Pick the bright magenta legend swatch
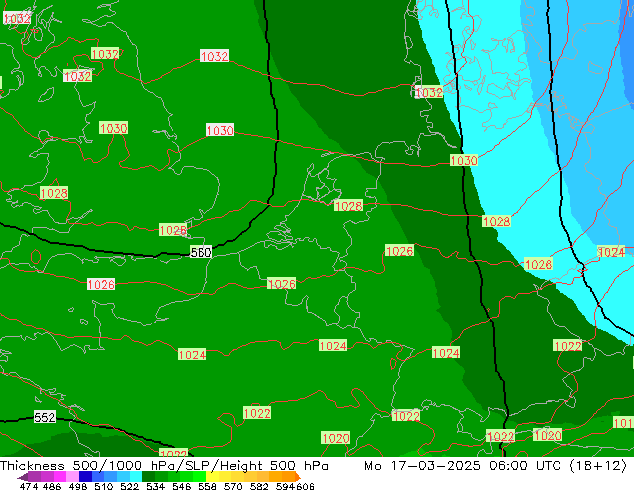 (60, 477)
